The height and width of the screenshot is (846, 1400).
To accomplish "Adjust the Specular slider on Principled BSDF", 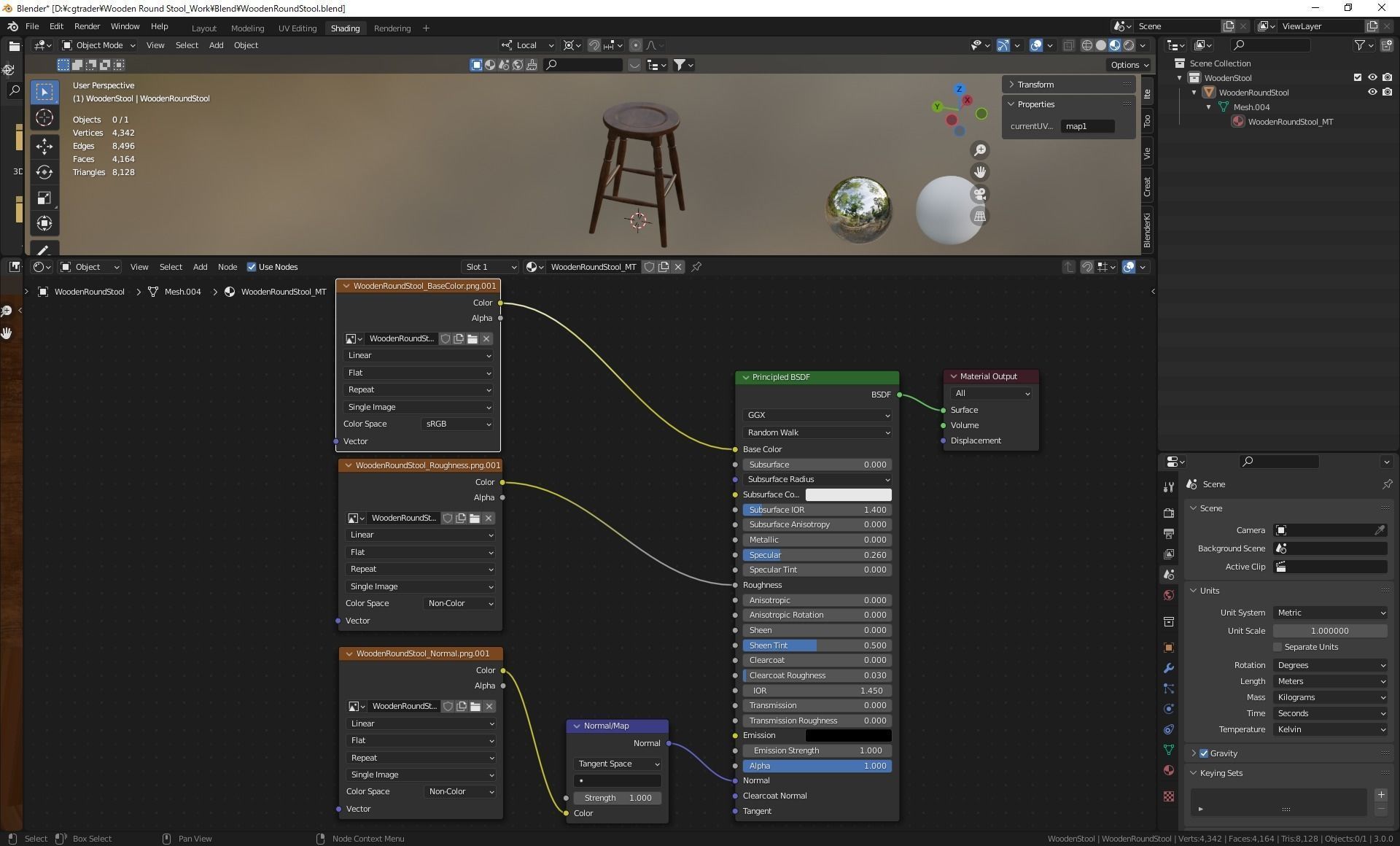I will pyautogui.click(x=817, y=555).
